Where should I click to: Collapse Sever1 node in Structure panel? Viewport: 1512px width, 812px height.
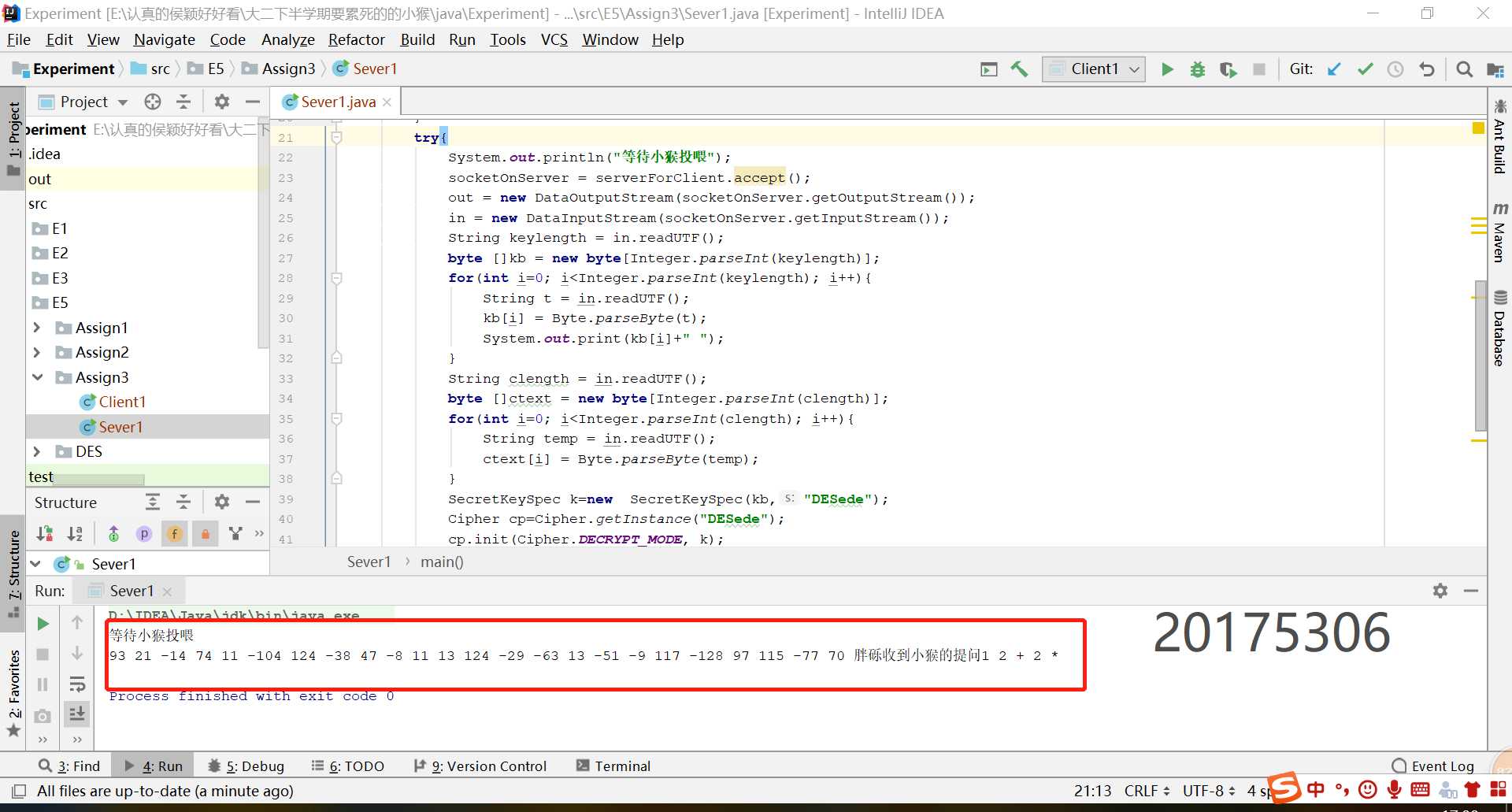coord(36,564)
